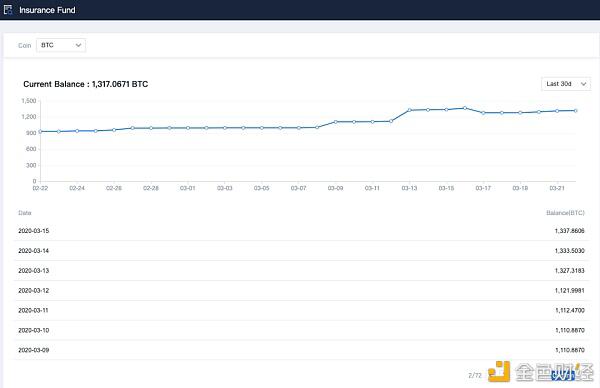This screenshot has height=388, width=600.
Task: Select the 2020-03-10 date cell
Action: tap(34, 330)
